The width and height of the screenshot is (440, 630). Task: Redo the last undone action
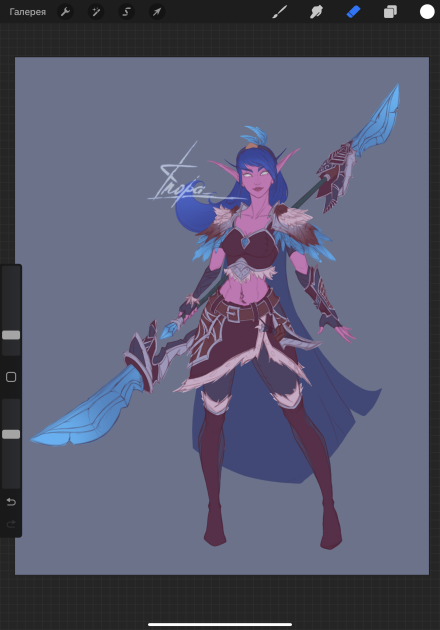[x=11, y=524]
